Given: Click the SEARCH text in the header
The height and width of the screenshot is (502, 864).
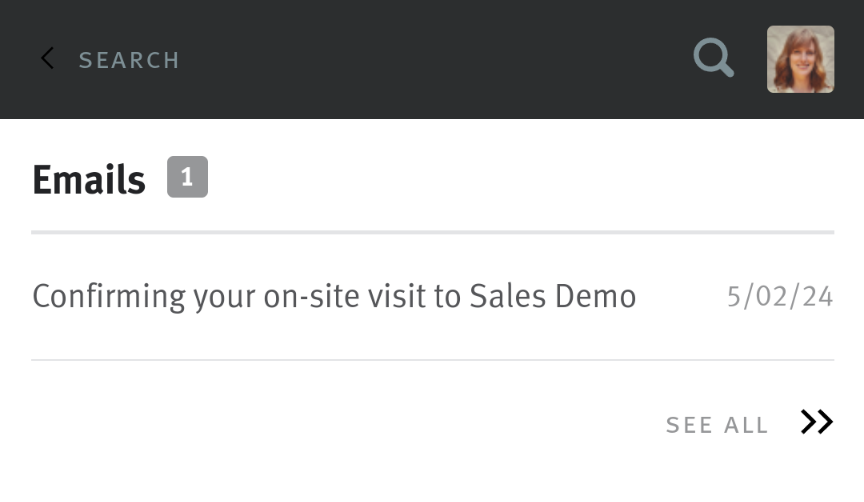Looking at the screenshot, I should (x=129, y=60).
